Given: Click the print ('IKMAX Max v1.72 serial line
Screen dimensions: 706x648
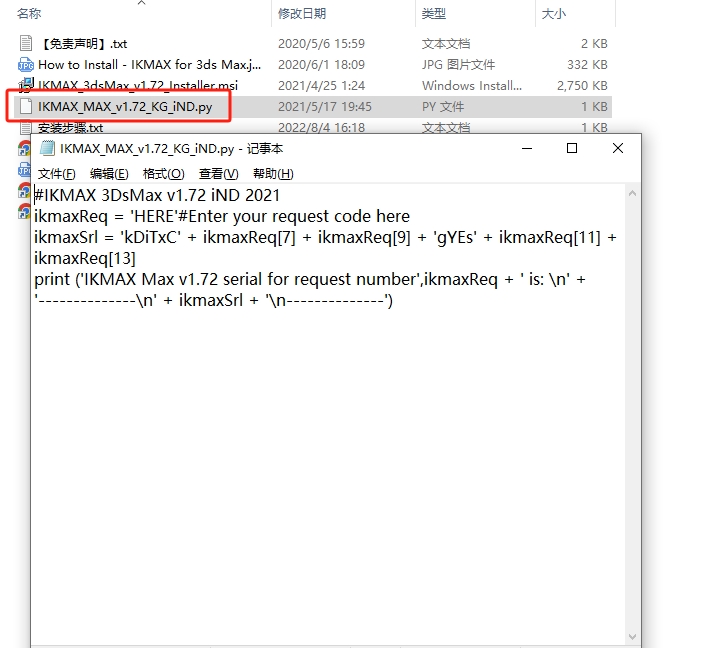Looking at the screenshot, I should [310, 280].
